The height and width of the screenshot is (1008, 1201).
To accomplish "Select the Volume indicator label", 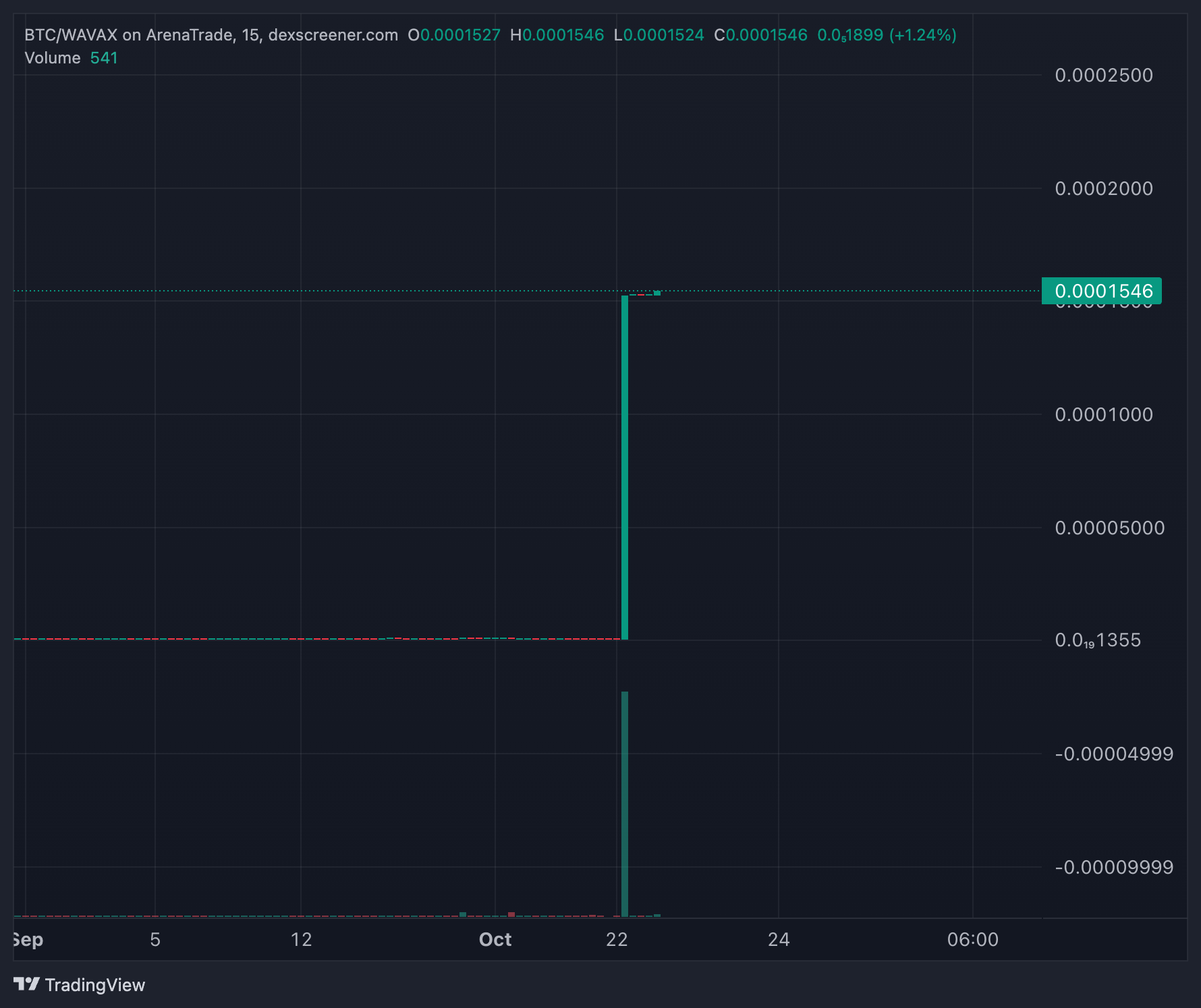I will point(52,58).
